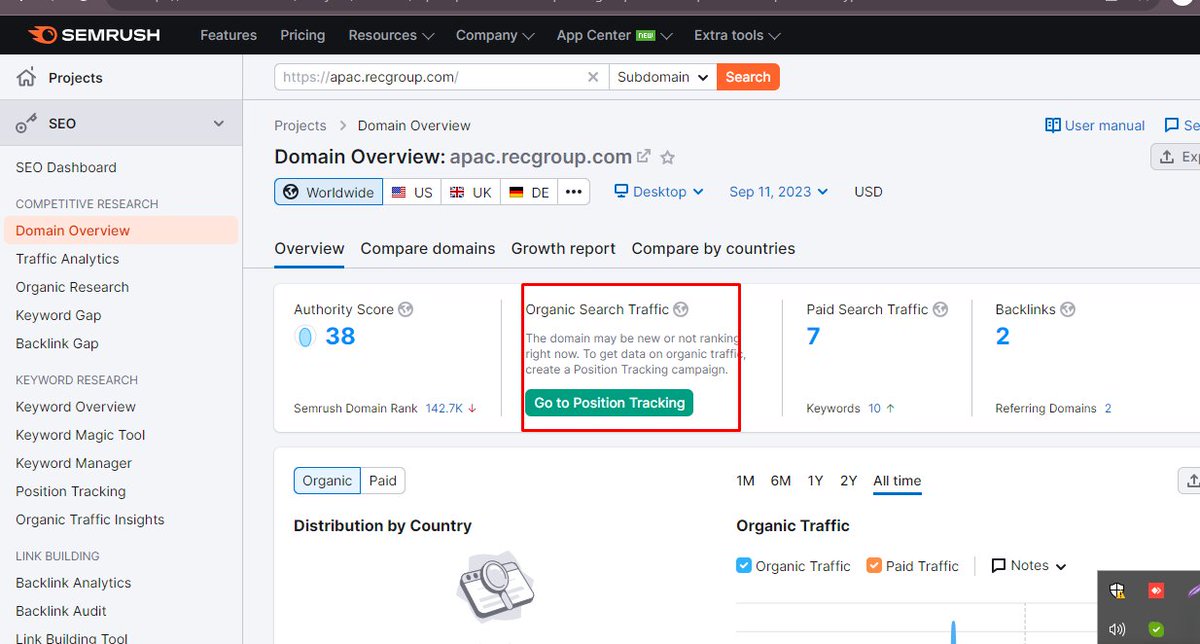Click Backlinks info globe icon
The image size is (1200, 644).
pos(1068,310)
